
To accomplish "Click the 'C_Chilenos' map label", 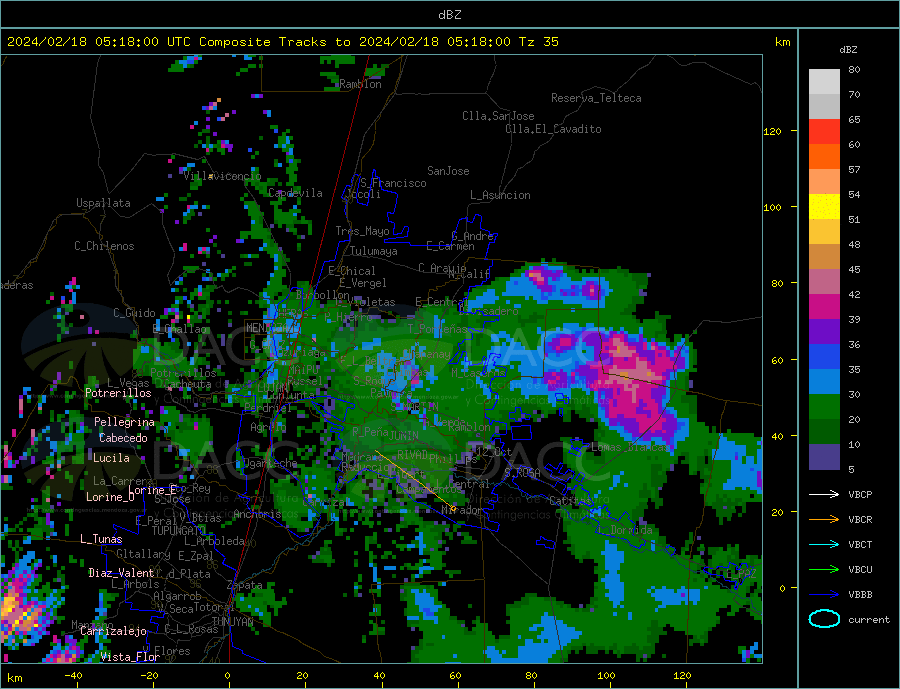I will click(104, 246).
